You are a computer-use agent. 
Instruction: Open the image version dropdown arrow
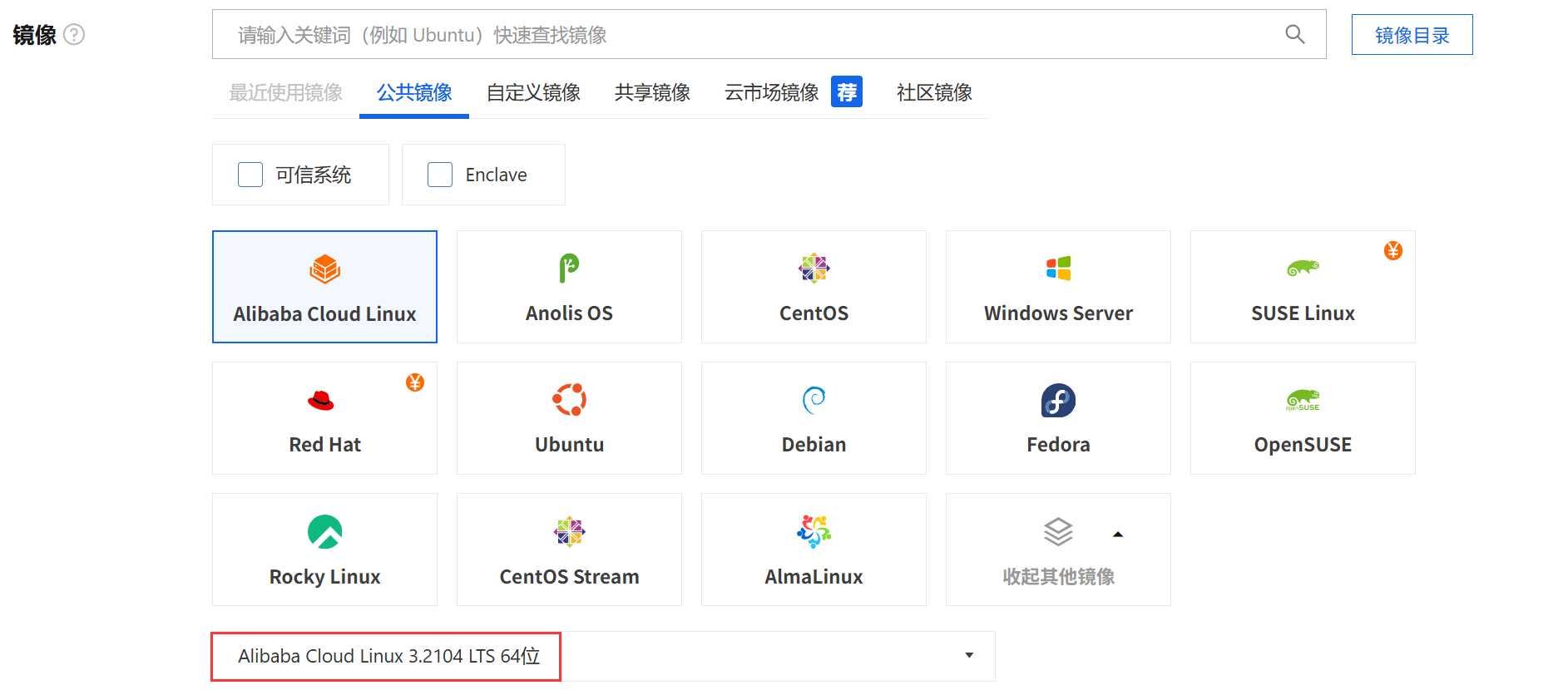point(968,656)
